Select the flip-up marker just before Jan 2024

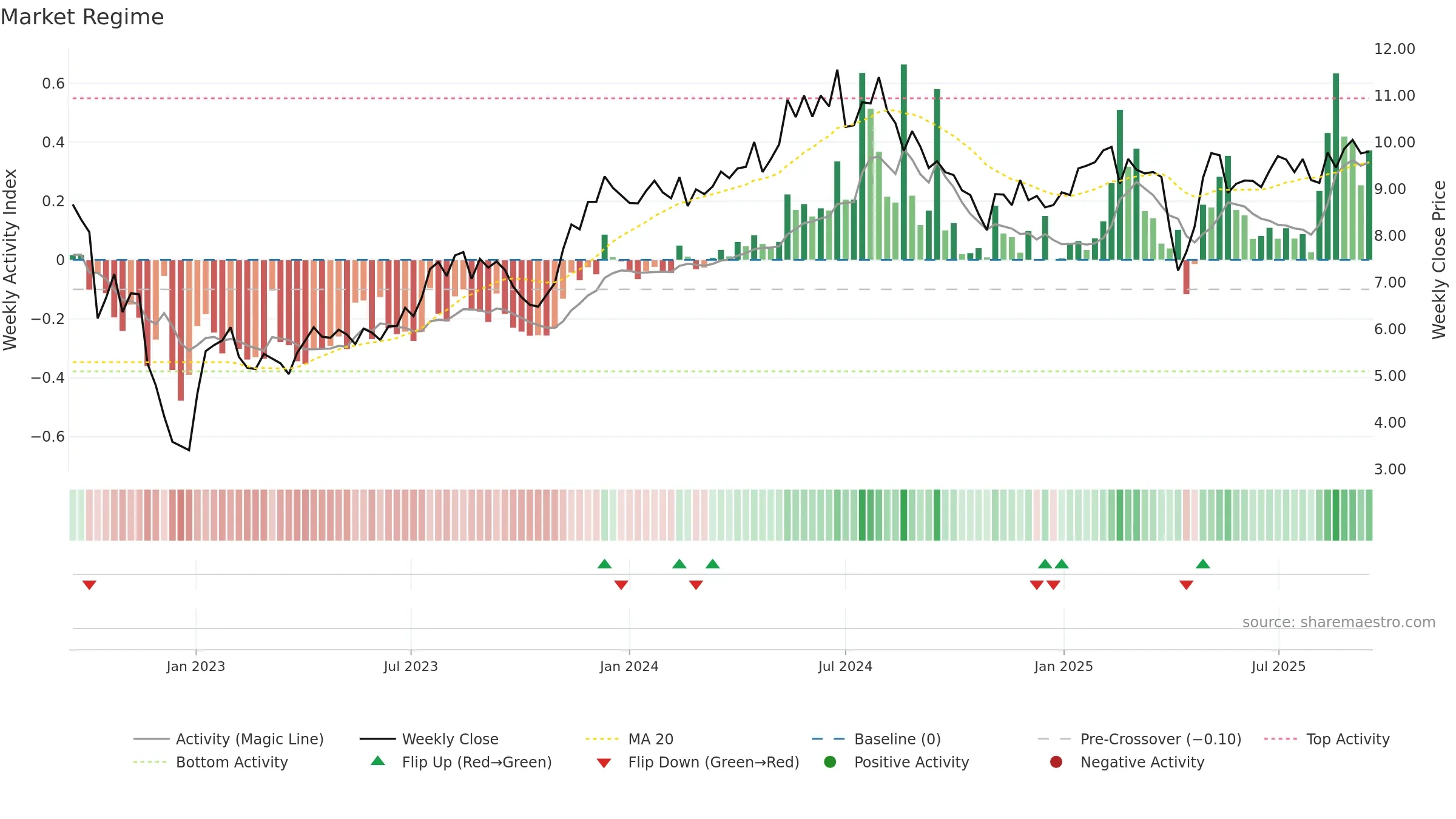[x=604, y=564]
